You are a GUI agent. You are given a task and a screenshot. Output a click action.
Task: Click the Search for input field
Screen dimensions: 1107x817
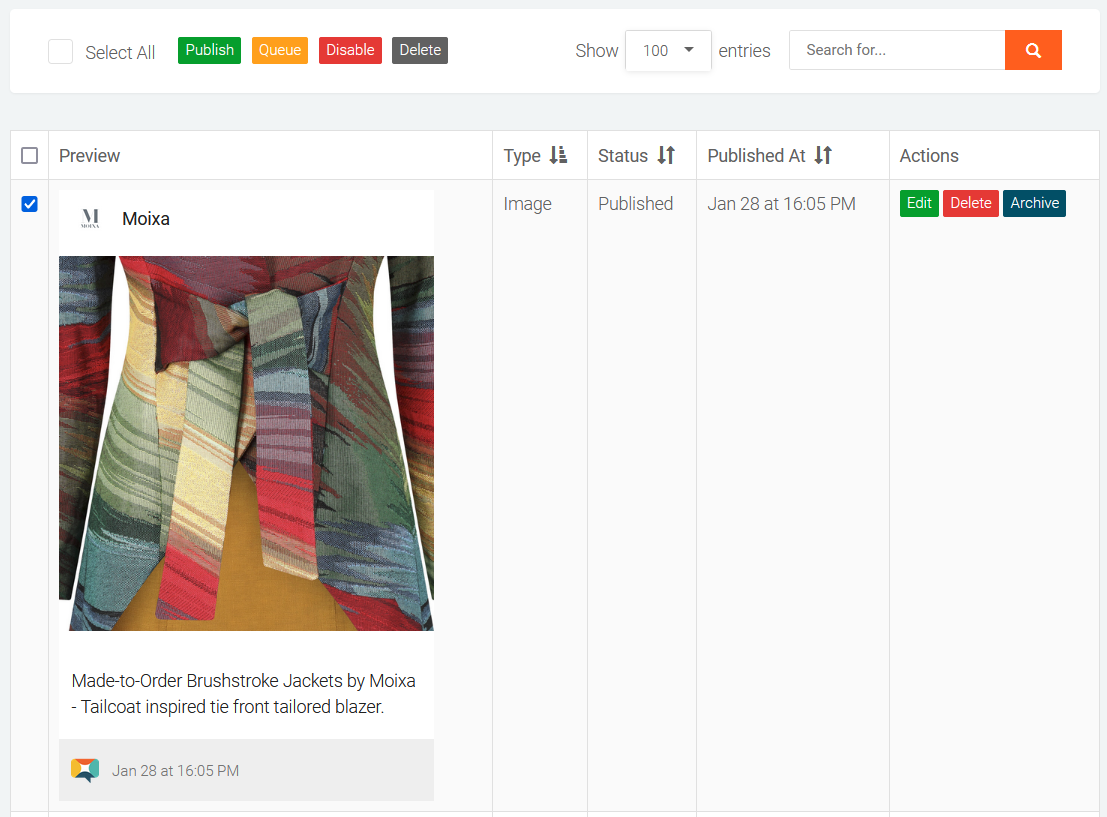click(897, 50)
